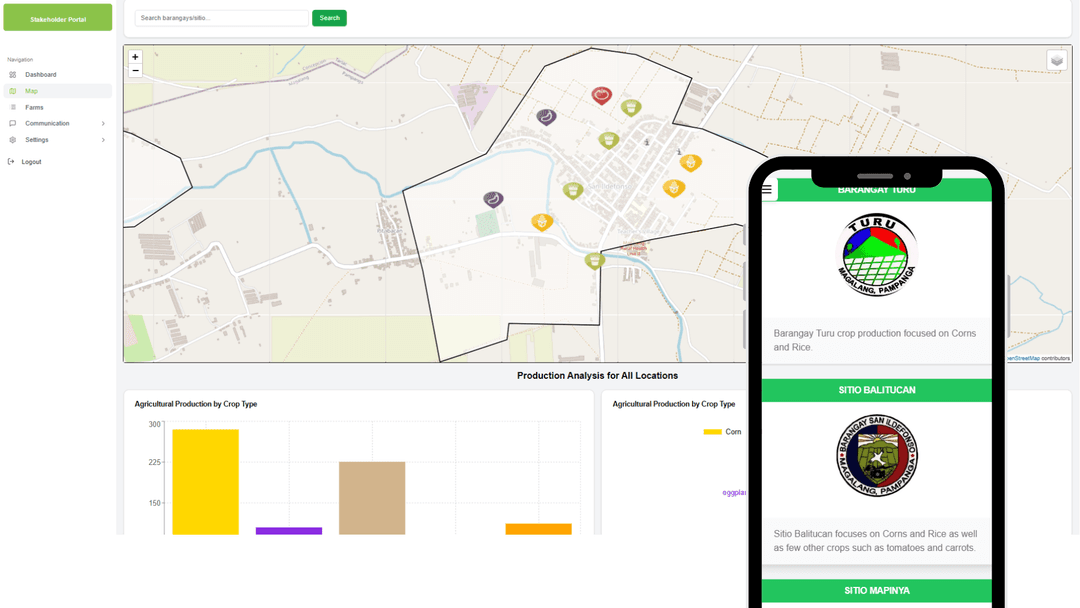Screen dimensions: 1080x608
Task: Toggle the Corn legend entry
Action: [723, 432]
